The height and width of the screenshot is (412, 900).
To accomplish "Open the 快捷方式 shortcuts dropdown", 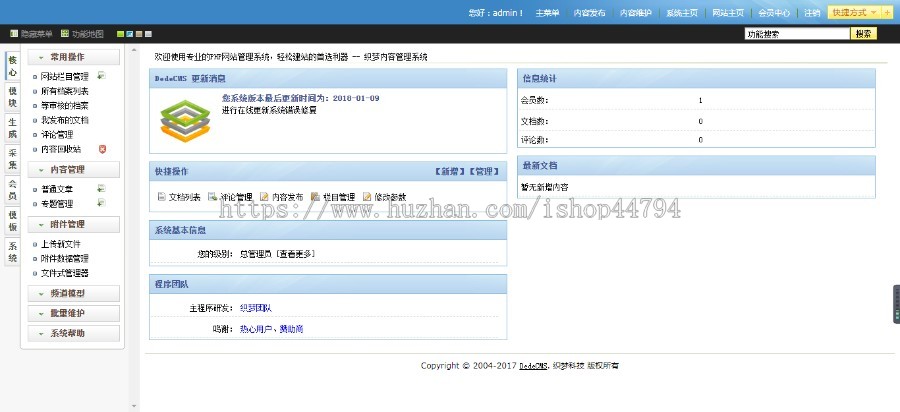I will [855, 13].
